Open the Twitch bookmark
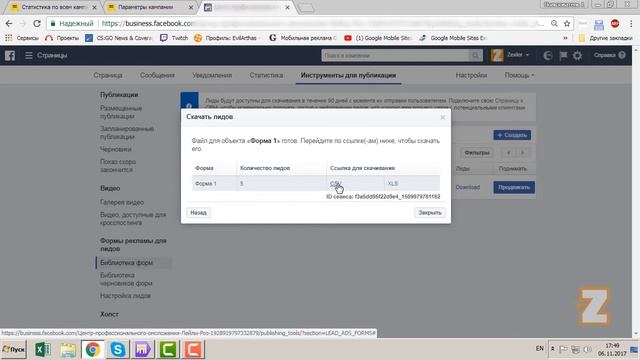 pyautogui.click(x=174, y=38)
